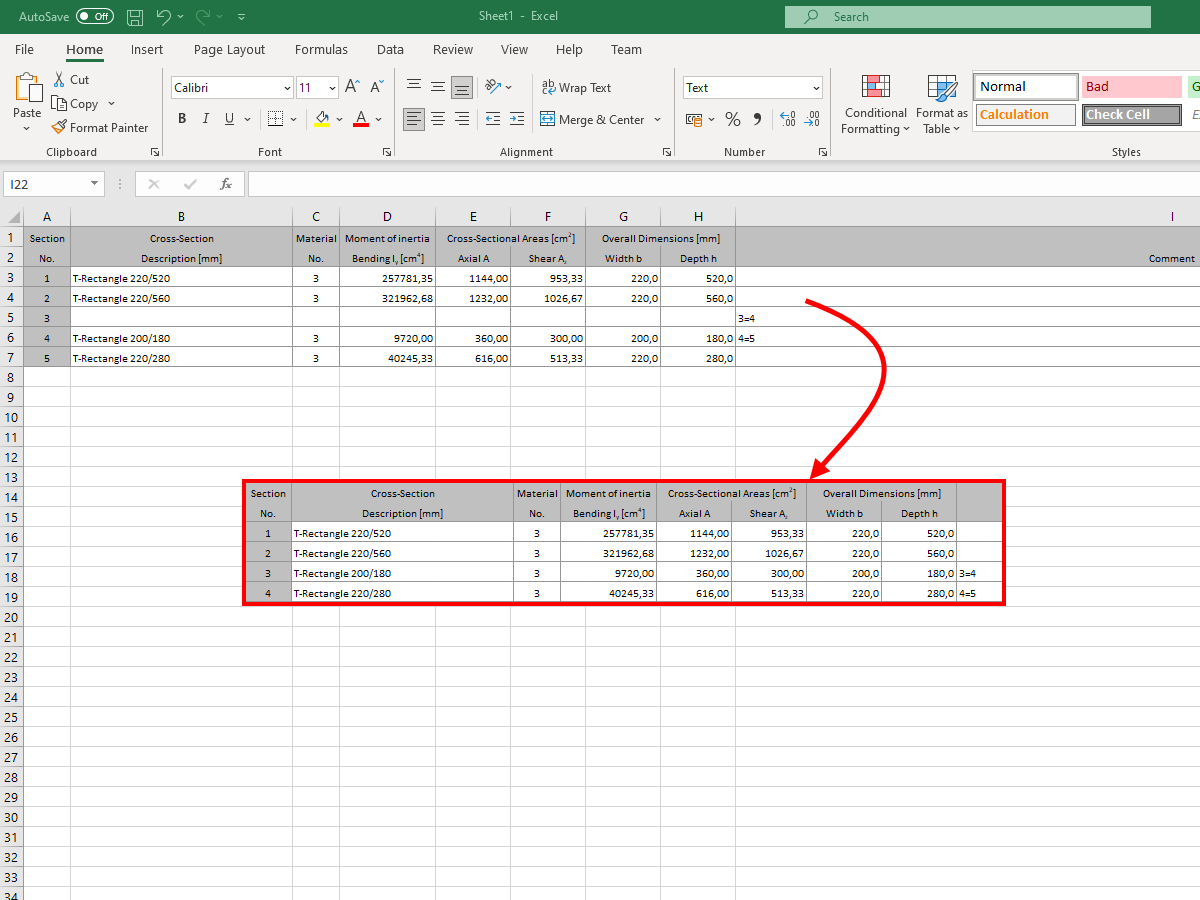Viewport: 1200px width, 900px height.
Task: Open the Data tab
Action: coord(390,49)
